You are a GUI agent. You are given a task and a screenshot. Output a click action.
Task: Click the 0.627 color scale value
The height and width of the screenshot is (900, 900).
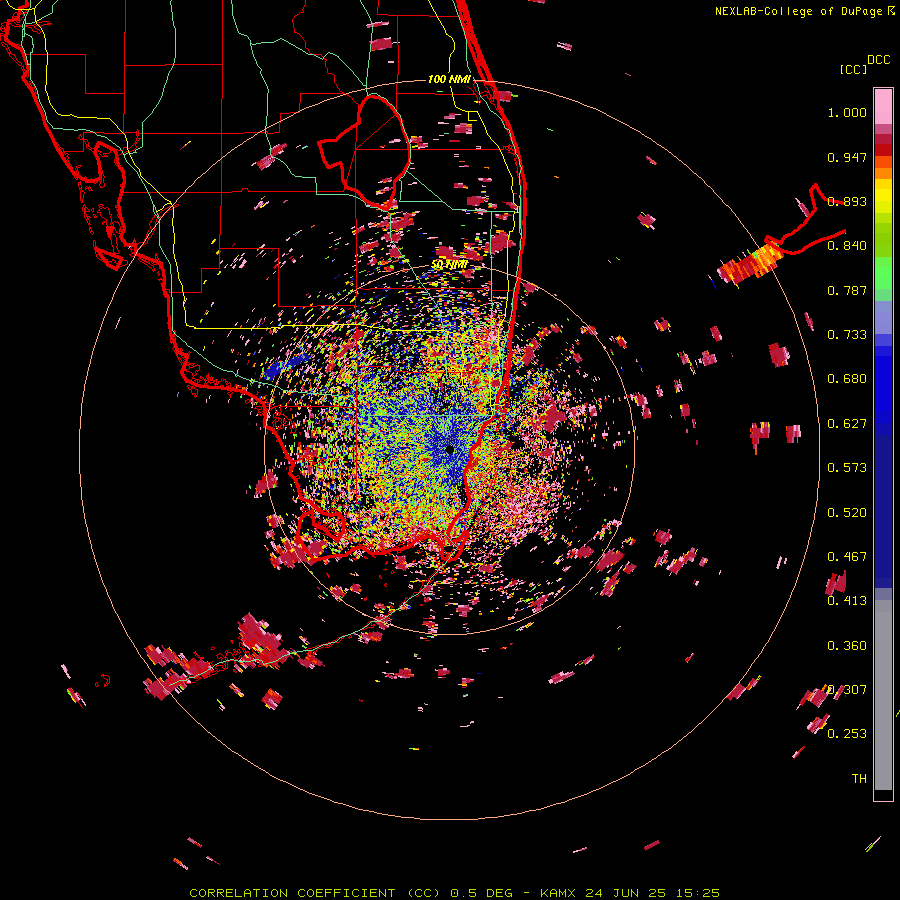coord(847,424)
